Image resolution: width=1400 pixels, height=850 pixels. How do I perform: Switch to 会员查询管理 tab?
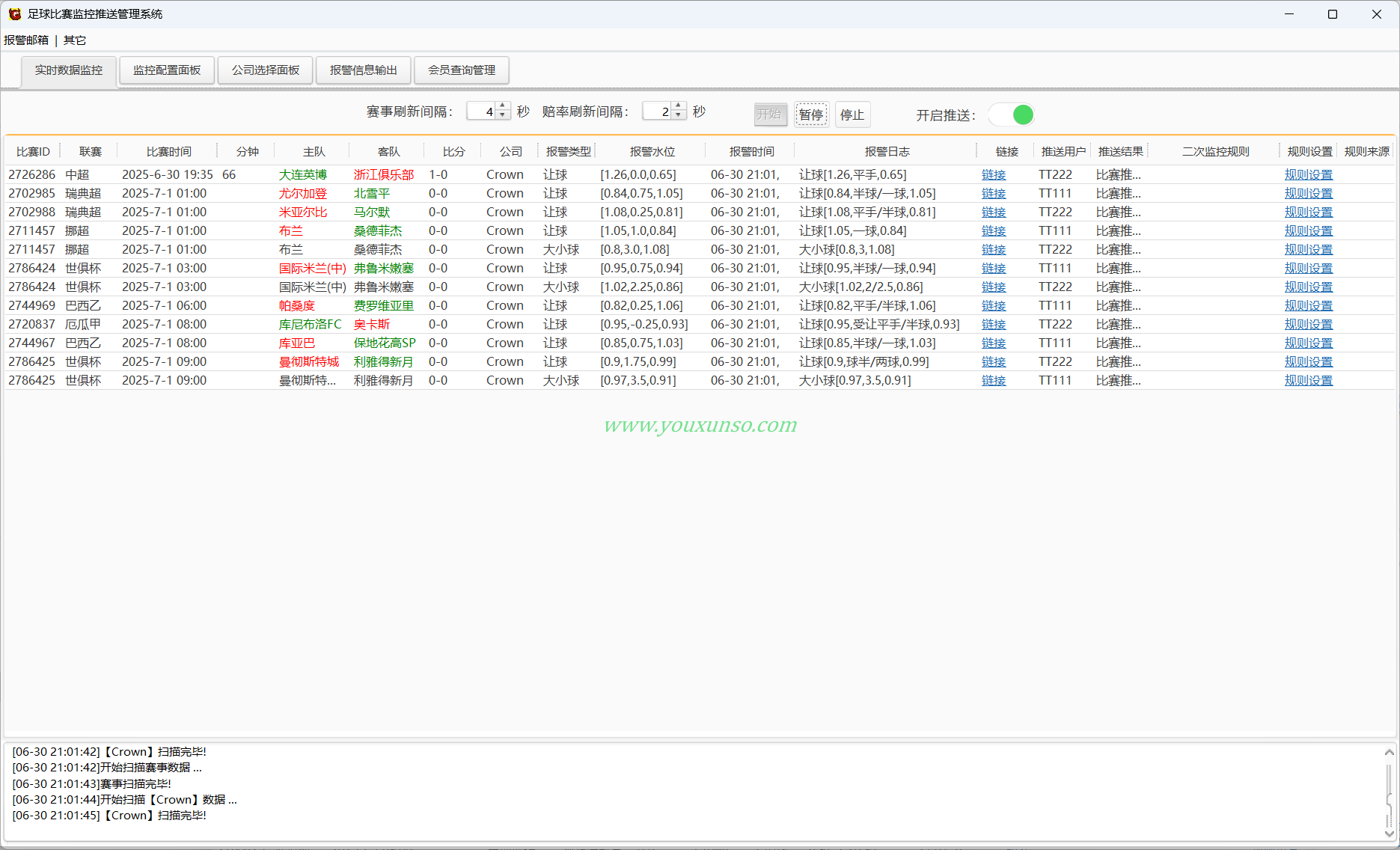(462, 70)
